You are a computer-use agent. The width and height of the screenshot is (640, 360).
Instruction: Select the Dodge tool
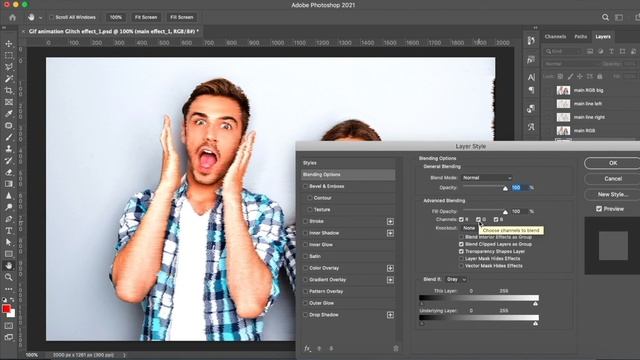pos(9,207)
